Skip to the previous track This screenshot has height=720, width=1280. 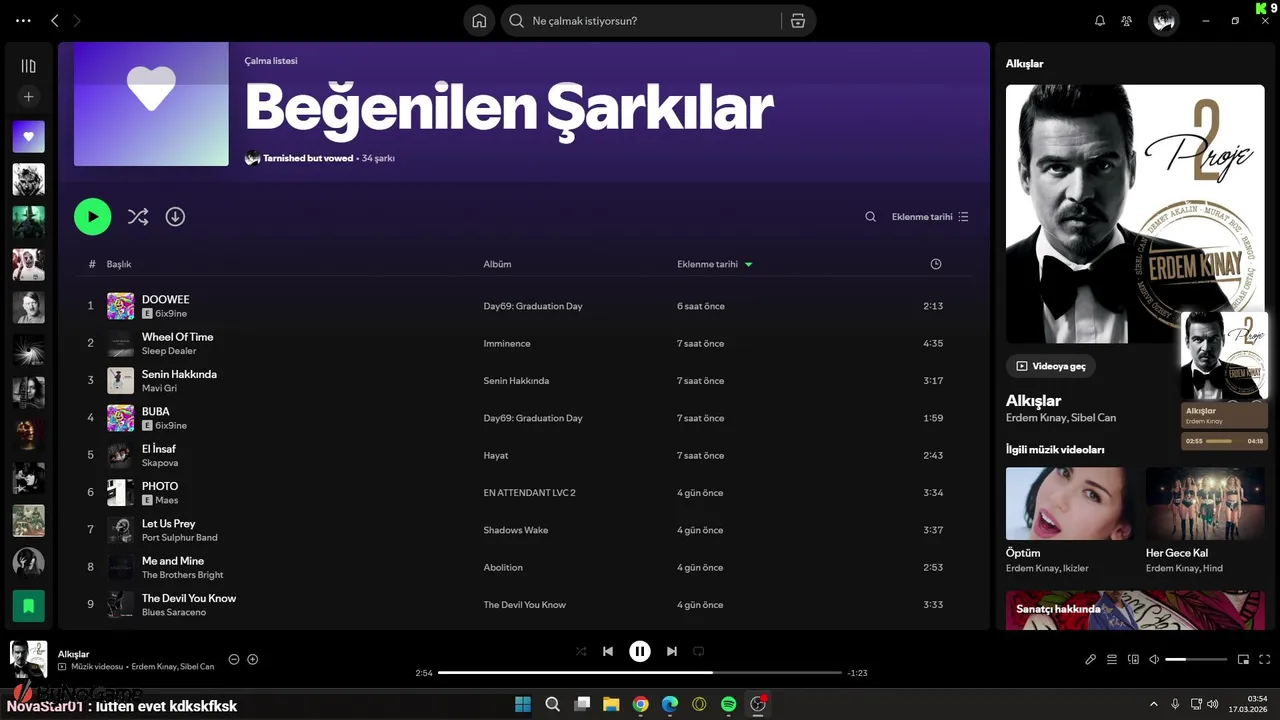click(608, 651)
